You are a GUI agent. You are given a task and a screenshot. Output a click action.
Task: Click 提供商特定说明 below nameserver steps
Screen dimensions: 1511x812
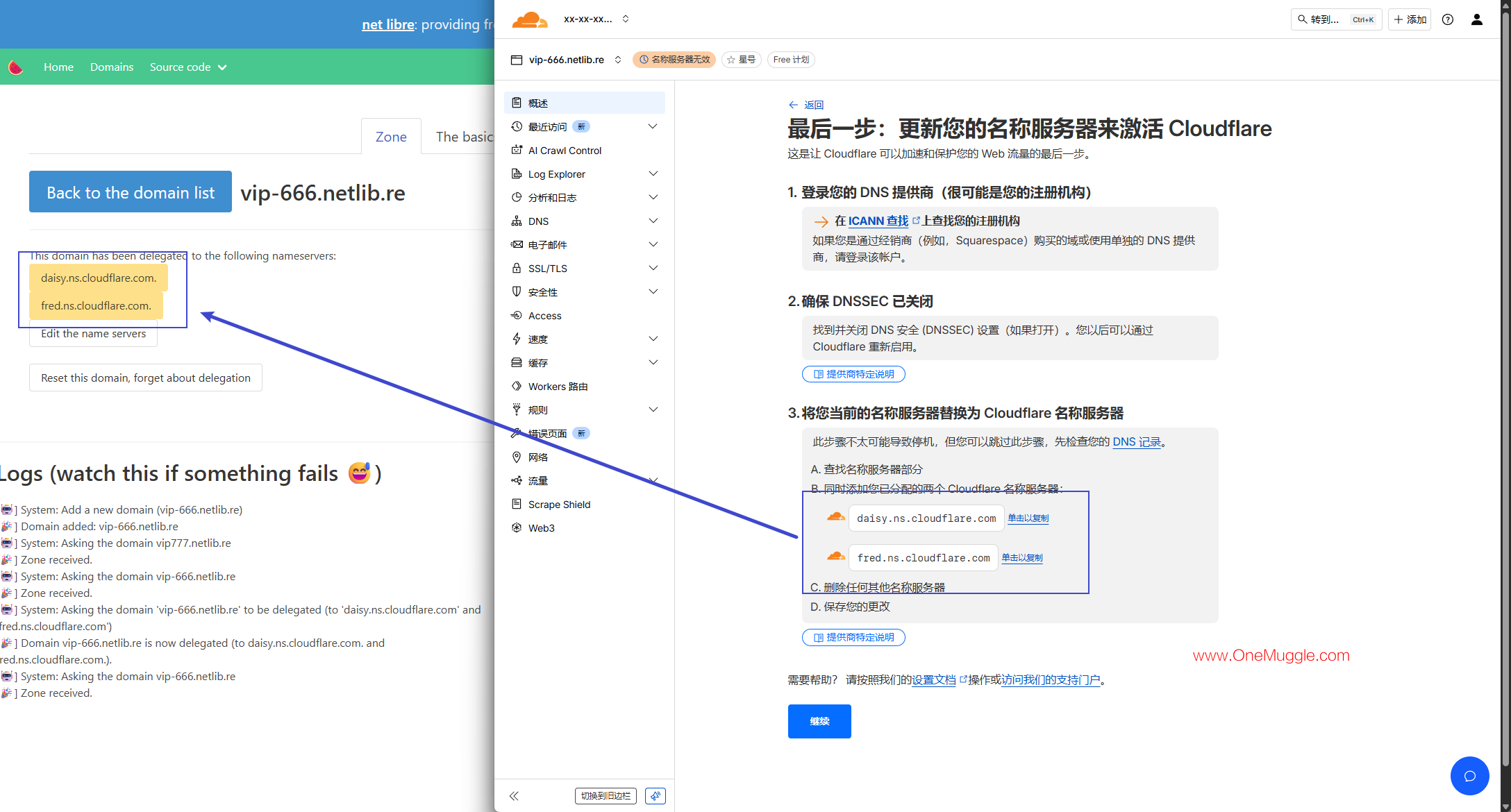pyautogui.click(x=853, y=637)
